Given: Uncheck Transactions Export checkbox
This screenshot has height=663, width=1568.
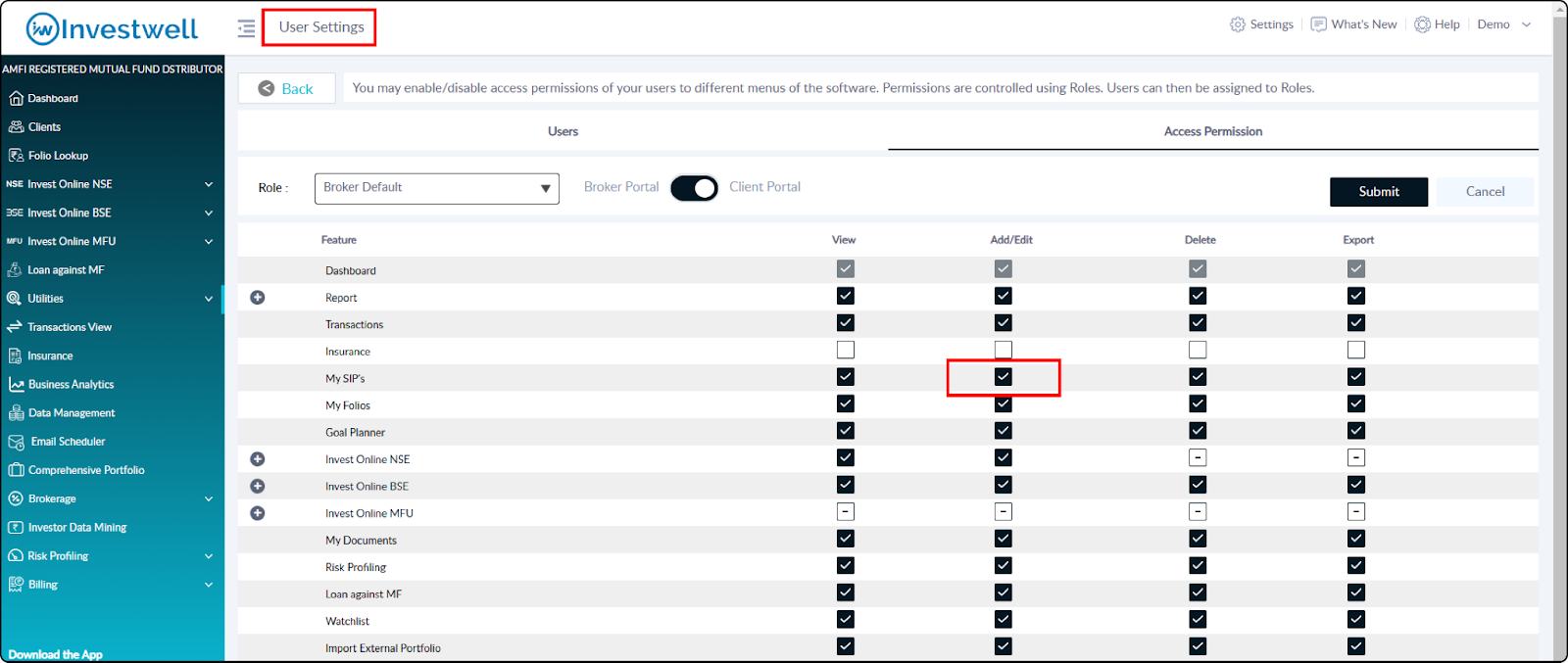Looking at the screenshot, I should pyautogui.click(x=1356, y=323).
